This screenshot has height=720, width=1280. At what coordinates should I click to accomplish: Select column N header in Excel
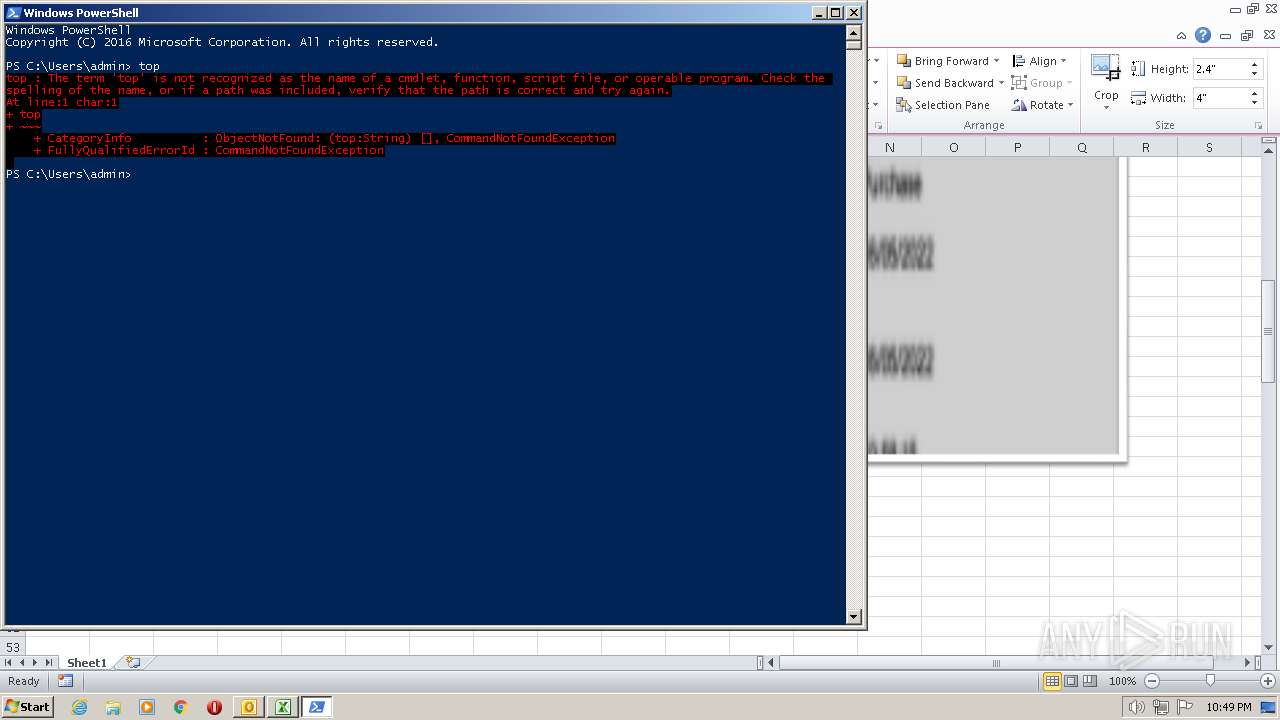click(890, 147)
